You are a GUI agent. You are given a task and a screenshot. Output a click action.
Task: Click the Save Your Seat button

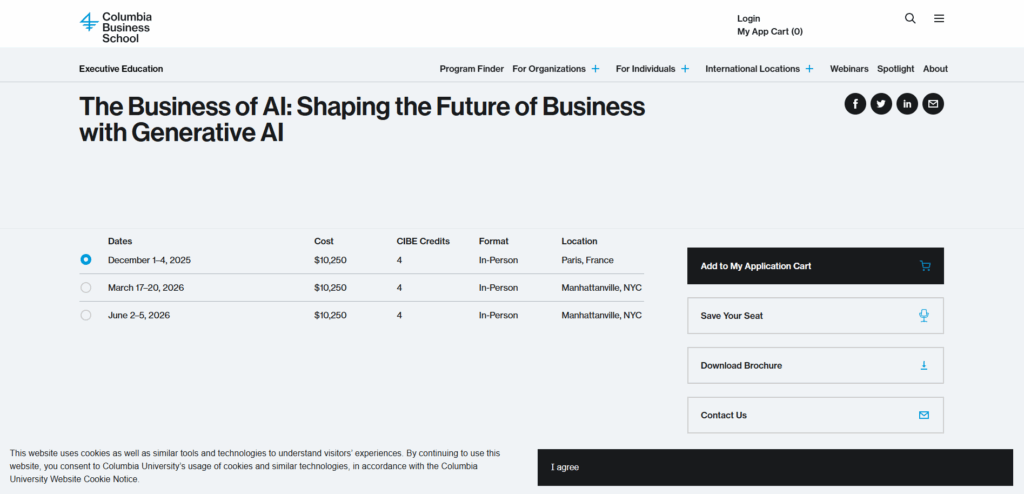(x=815, y=316)
